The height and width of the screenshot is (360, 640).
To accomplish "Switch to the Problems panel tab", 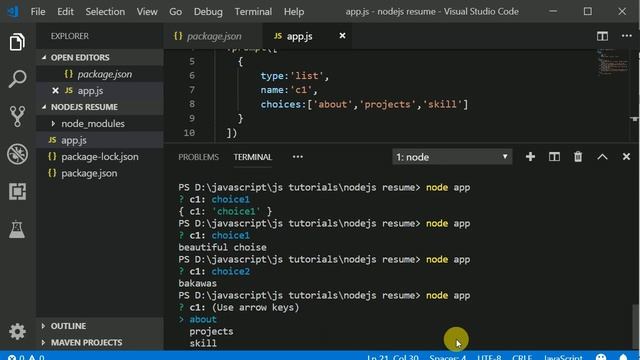I will 198,157.
